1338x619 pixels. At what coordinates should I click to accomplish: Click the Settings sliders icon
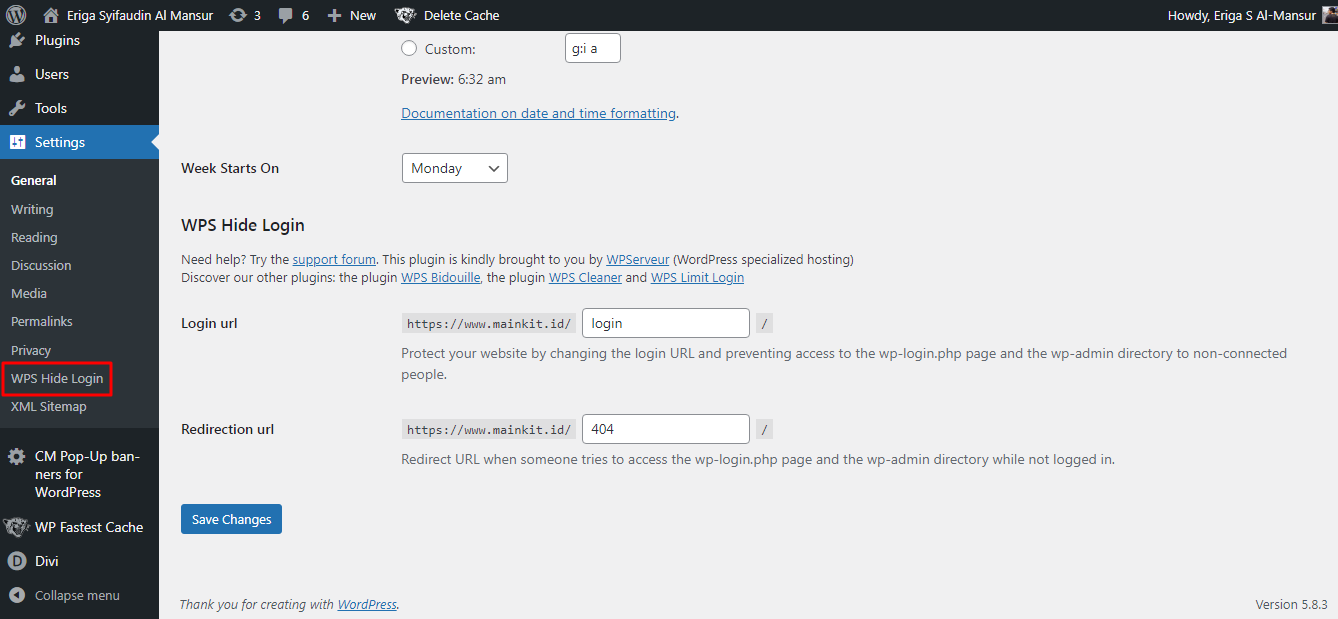[x=17, y=141]
